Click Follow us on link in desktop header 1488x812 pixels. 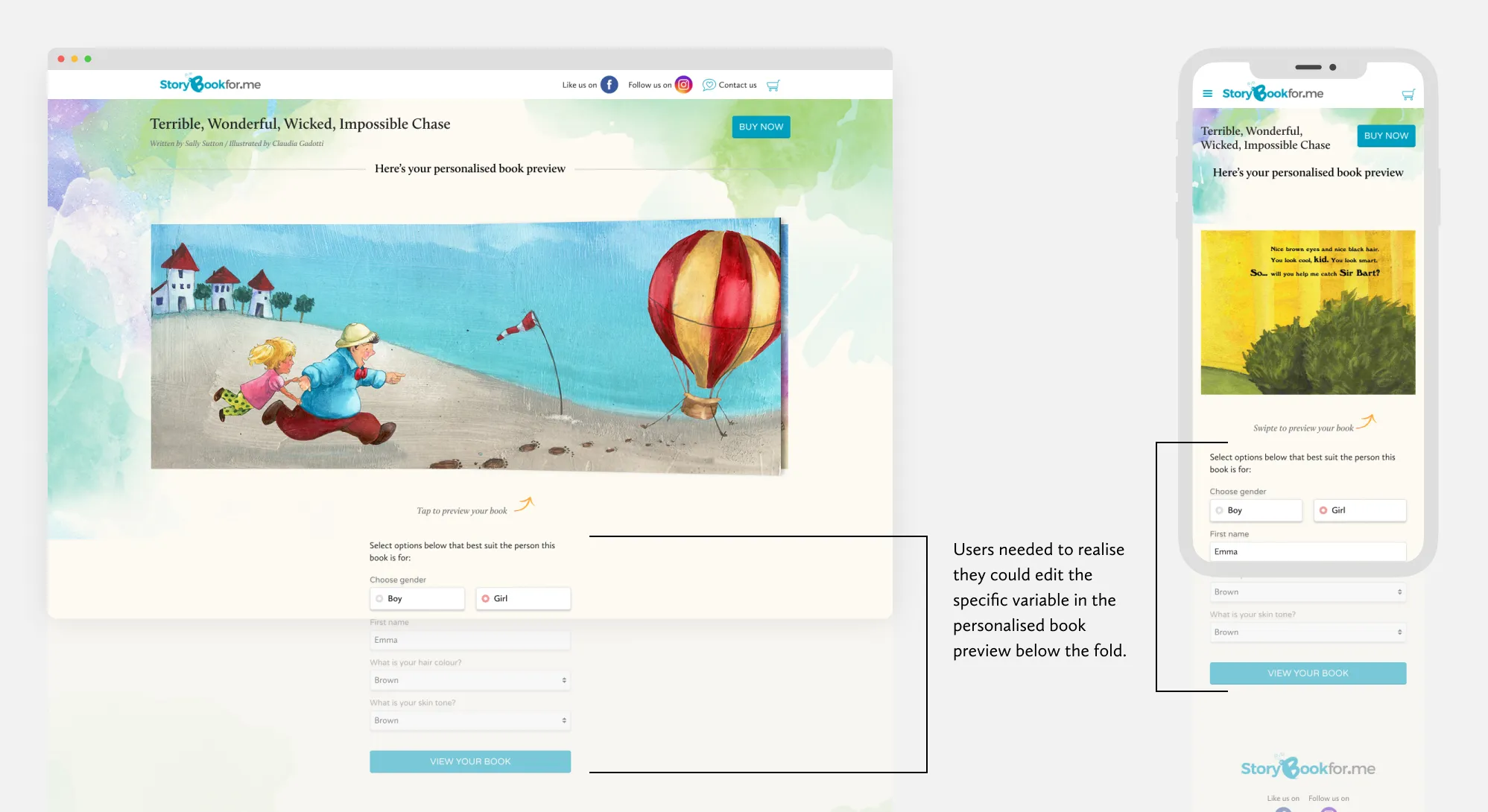tap(650, 85)
